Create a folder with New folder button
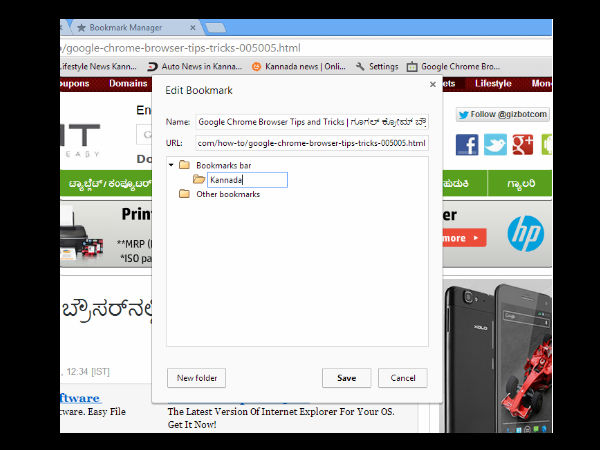600x450 pixels. click(196, 378)
